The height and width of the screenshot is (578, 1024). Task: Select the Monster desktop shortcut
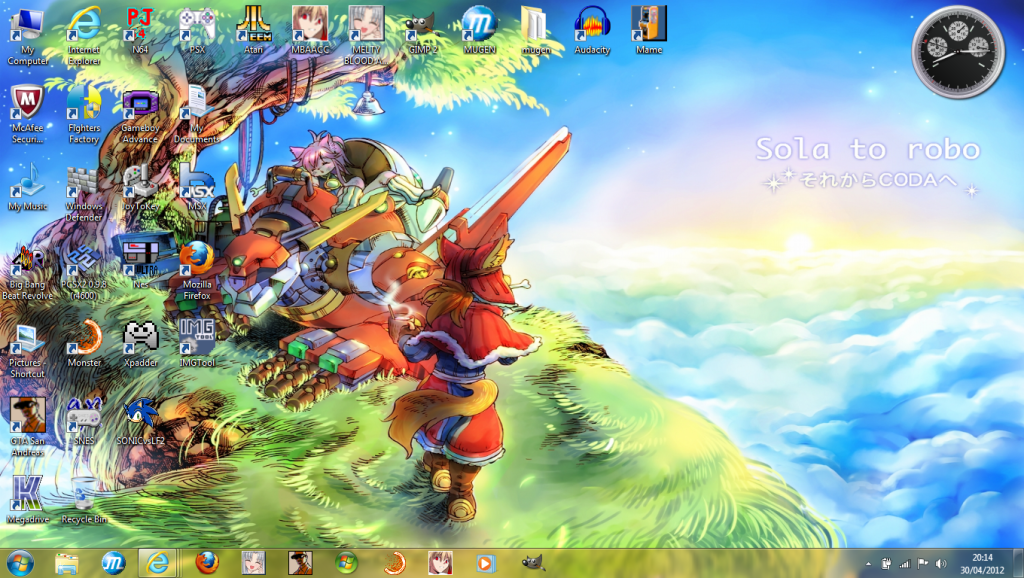coord(84,344)
